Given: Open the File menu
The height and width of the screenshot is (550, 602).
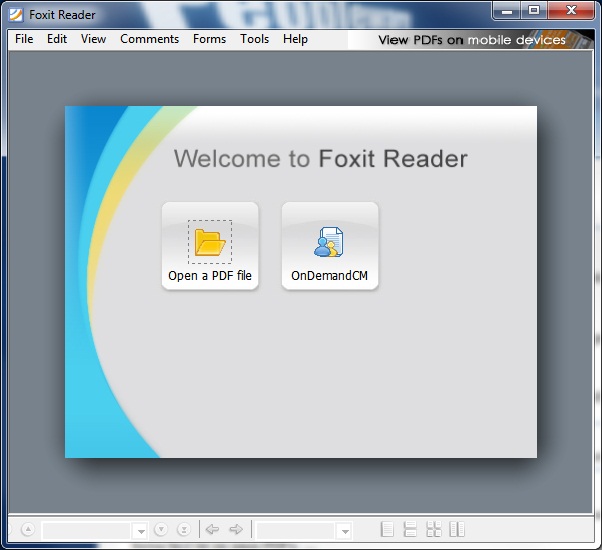Looking at the screenshot, I should coord(24,39).
